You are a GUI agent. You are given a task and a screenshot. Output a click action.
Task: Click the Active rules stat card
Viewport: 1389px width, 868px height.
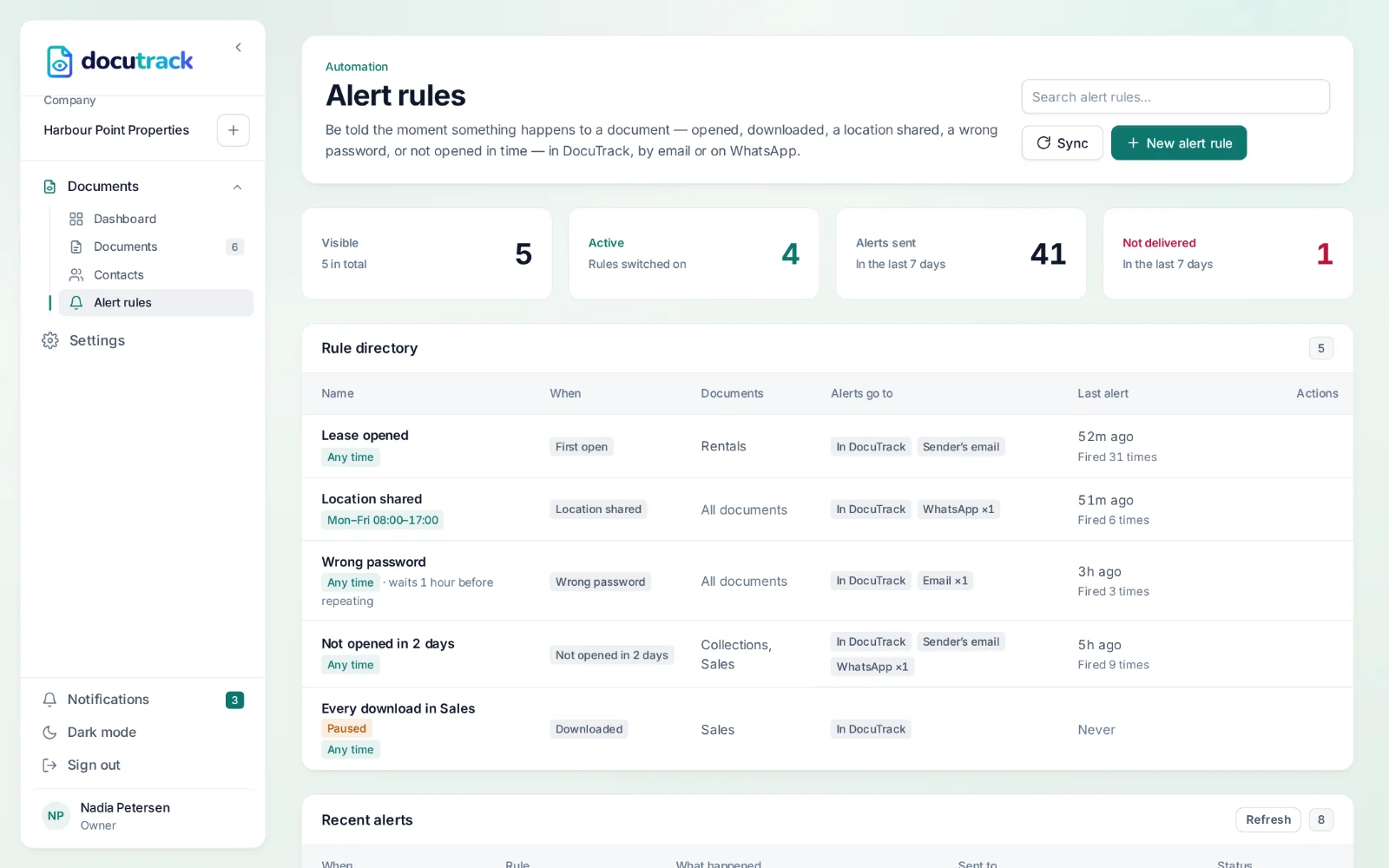click(x=694, y=253)
